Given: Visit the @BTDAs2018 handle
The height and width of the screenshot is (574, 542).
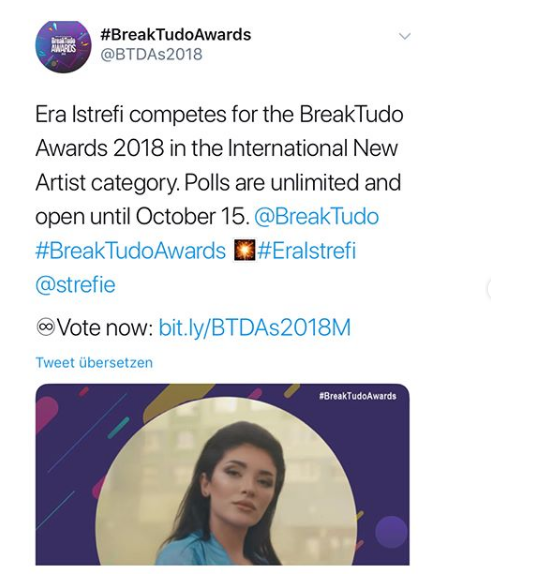Looking at the screenshot, I should (x=151, y=55).
